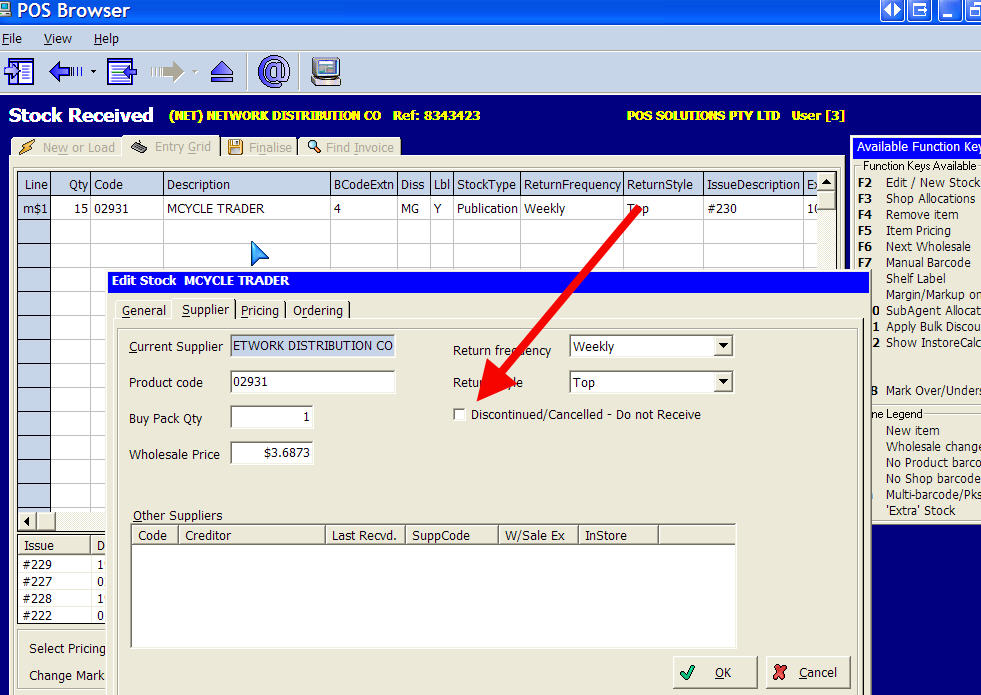Click the Cancel button
This screenshot has height=695, width=981.
coord(808,672)
